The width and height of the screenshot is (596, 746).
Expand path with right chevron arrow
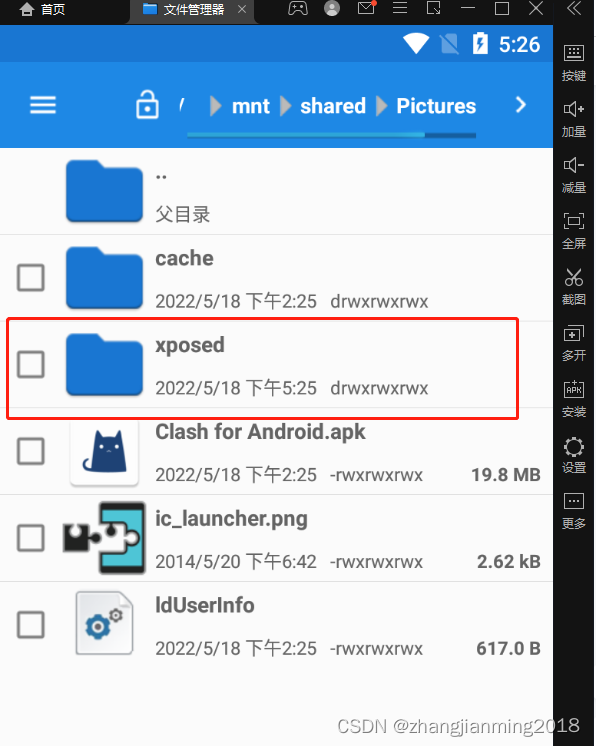[521, 105]
